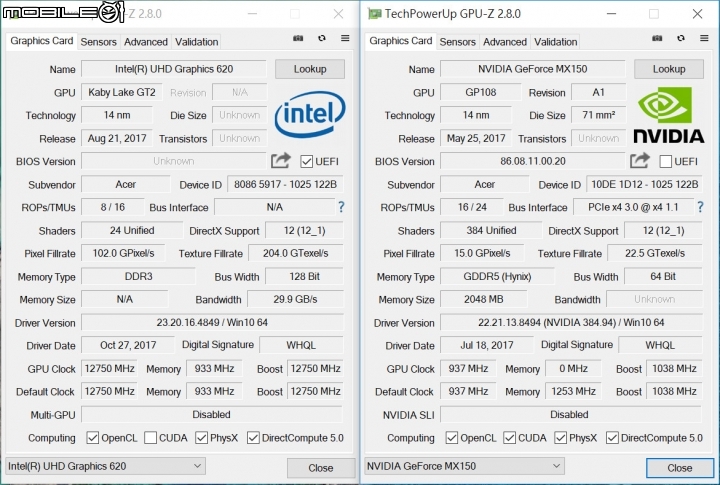Click Multi-GPU field showing Disabled
Viewport: 720px width, 485px height.
click(x=212, y=414)
